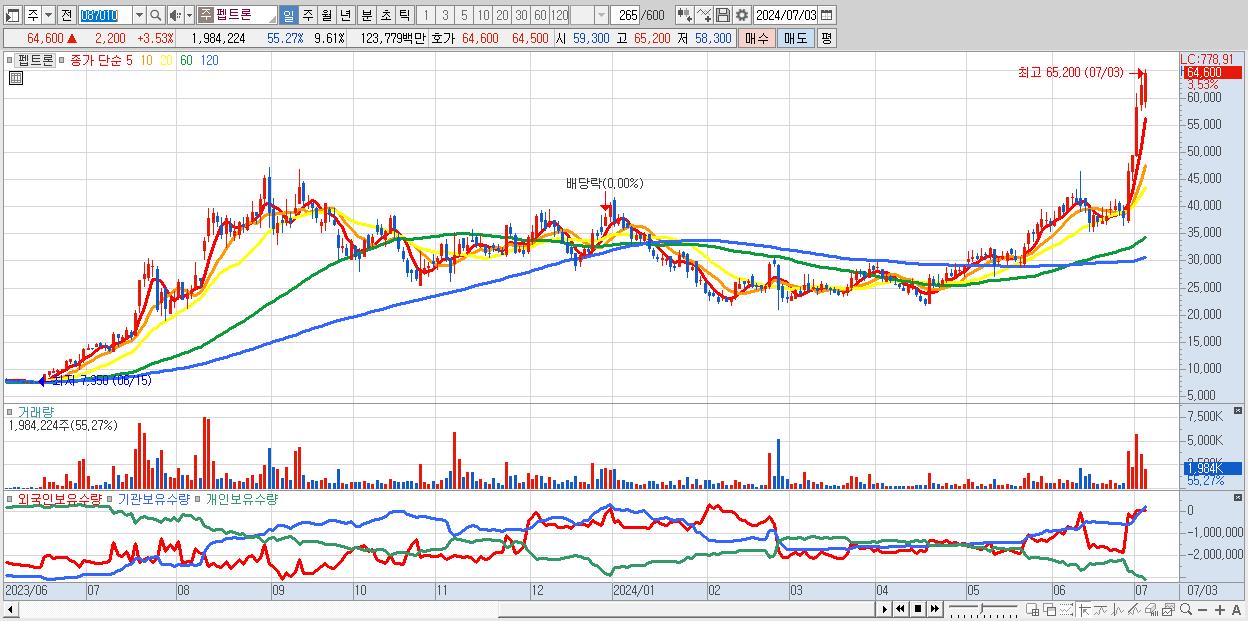Select the 분 (minute) period toggle
Screen dimensions: 1248x621
(x=366, y=15)
